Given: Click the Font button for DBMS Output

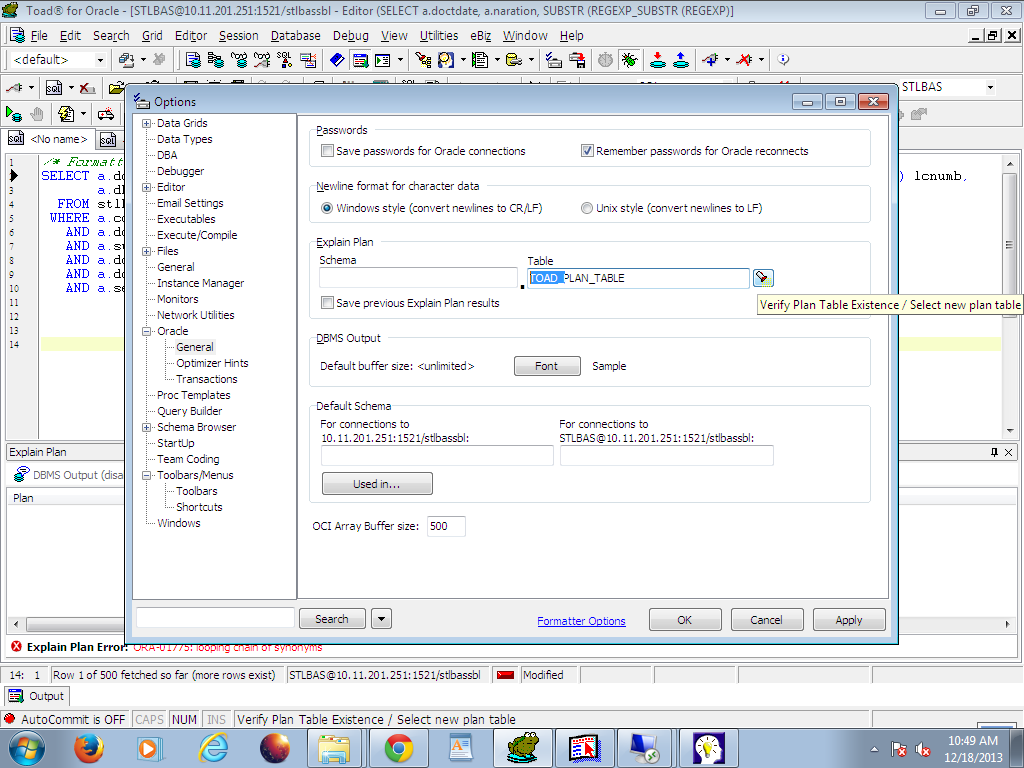Looking at the screenshot, I should tap(547, 366).
